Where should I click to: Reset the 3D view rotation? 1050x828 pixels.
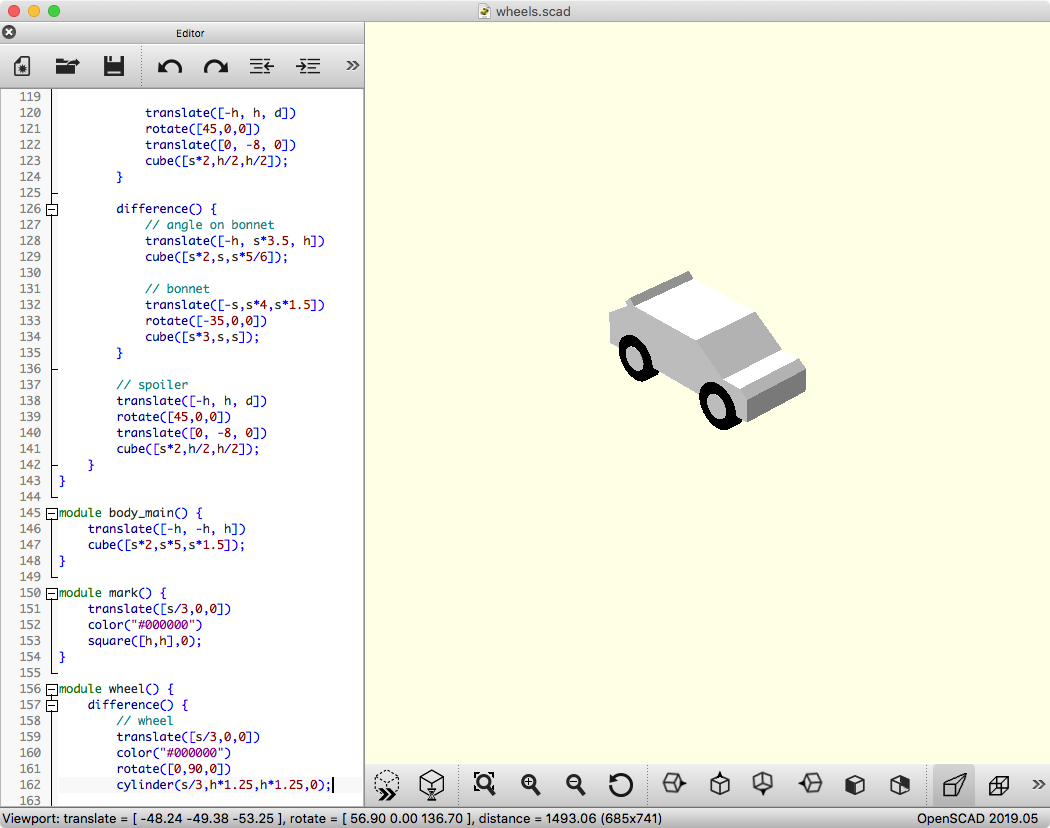(x=620, y=785)
